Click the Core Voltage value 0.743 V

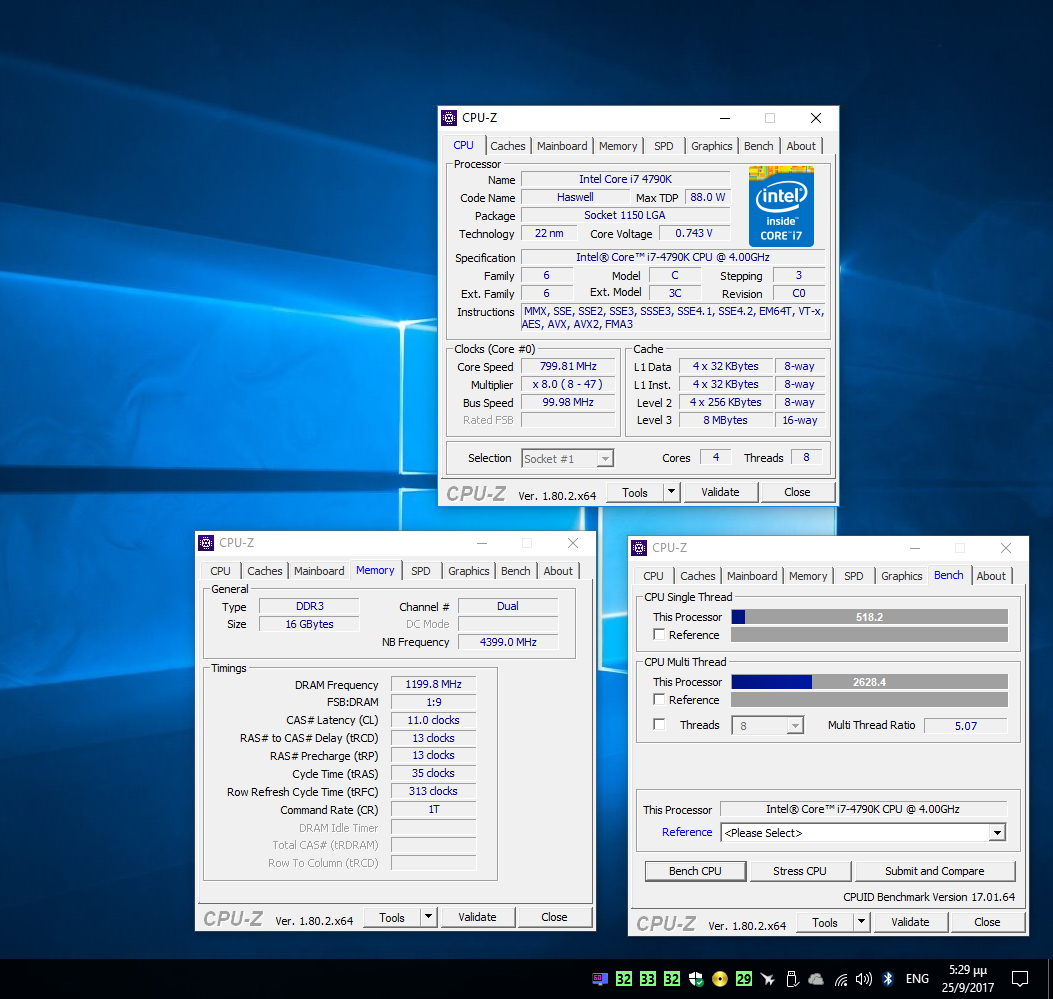pos(694,233)
